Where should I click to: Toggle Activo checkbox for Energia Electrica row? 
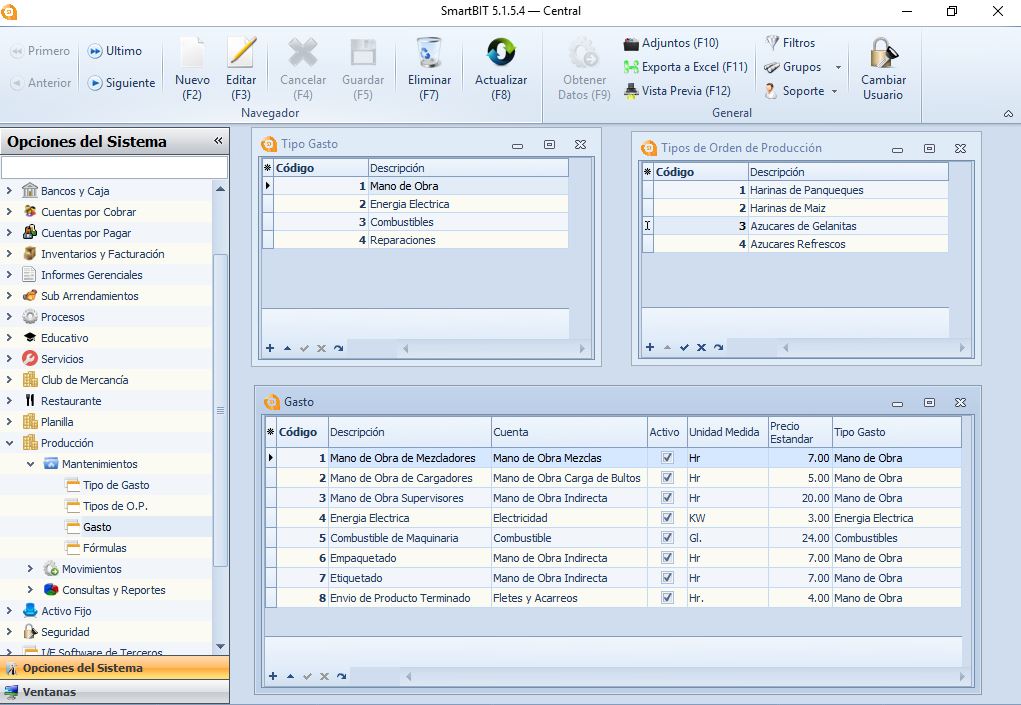(x=667, y=518)
